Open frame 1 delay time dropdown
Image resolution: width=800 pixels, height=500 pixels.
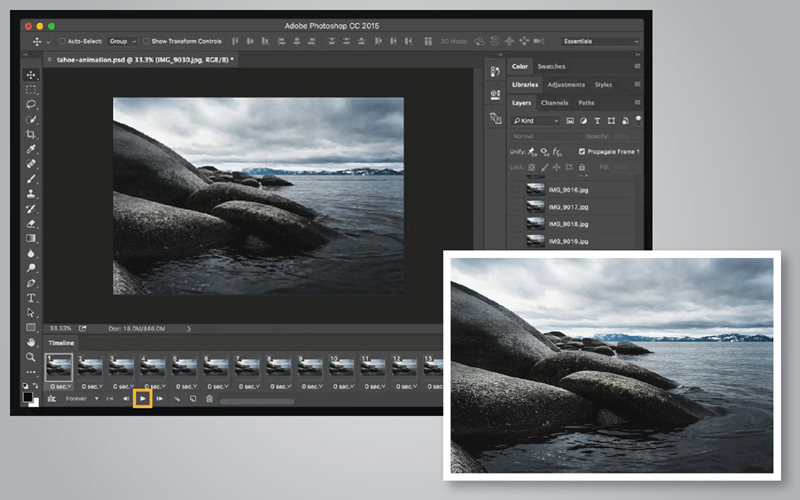[61, 386]
